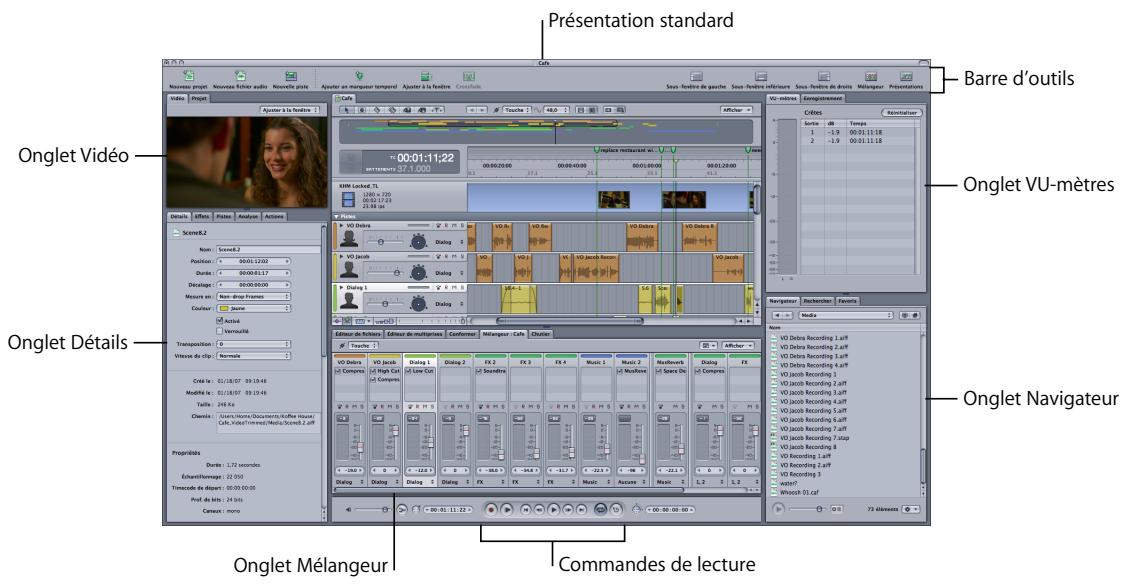Click the replace restaurant timeline marker
This screenshot has width=1123, height=584.
[596, 150]
